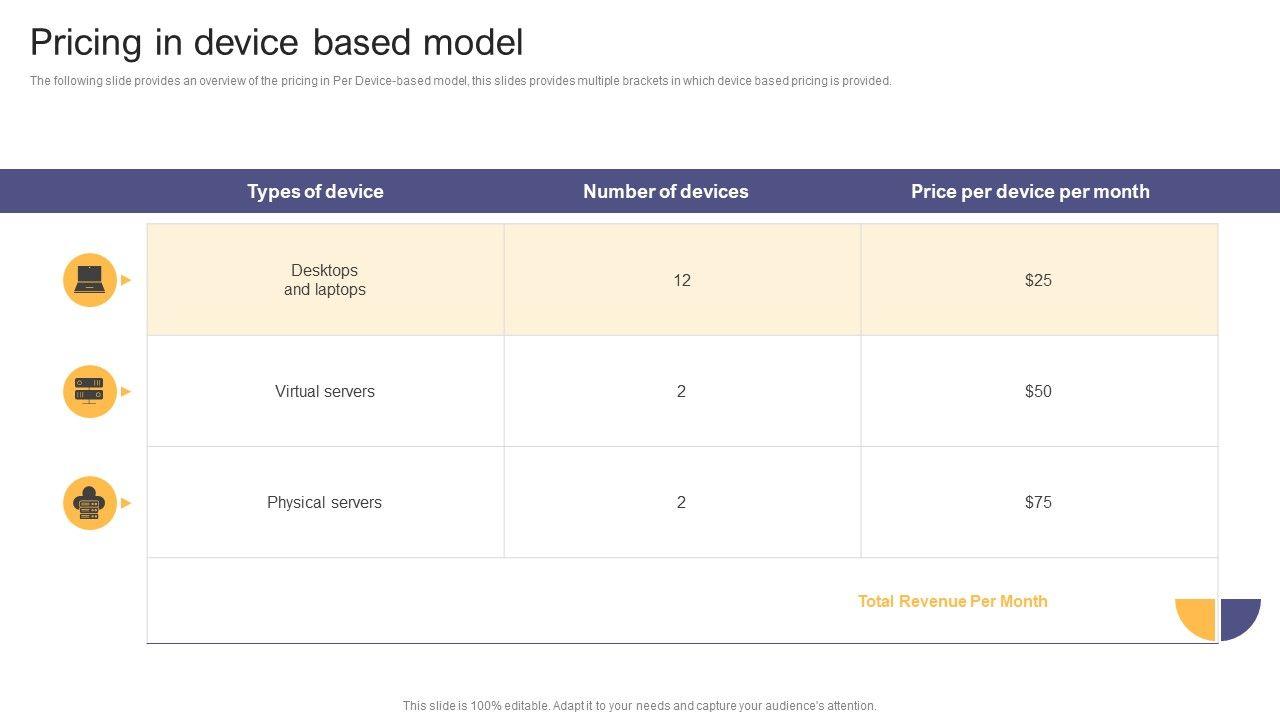Select the $75 price cell

point(1038,502)
